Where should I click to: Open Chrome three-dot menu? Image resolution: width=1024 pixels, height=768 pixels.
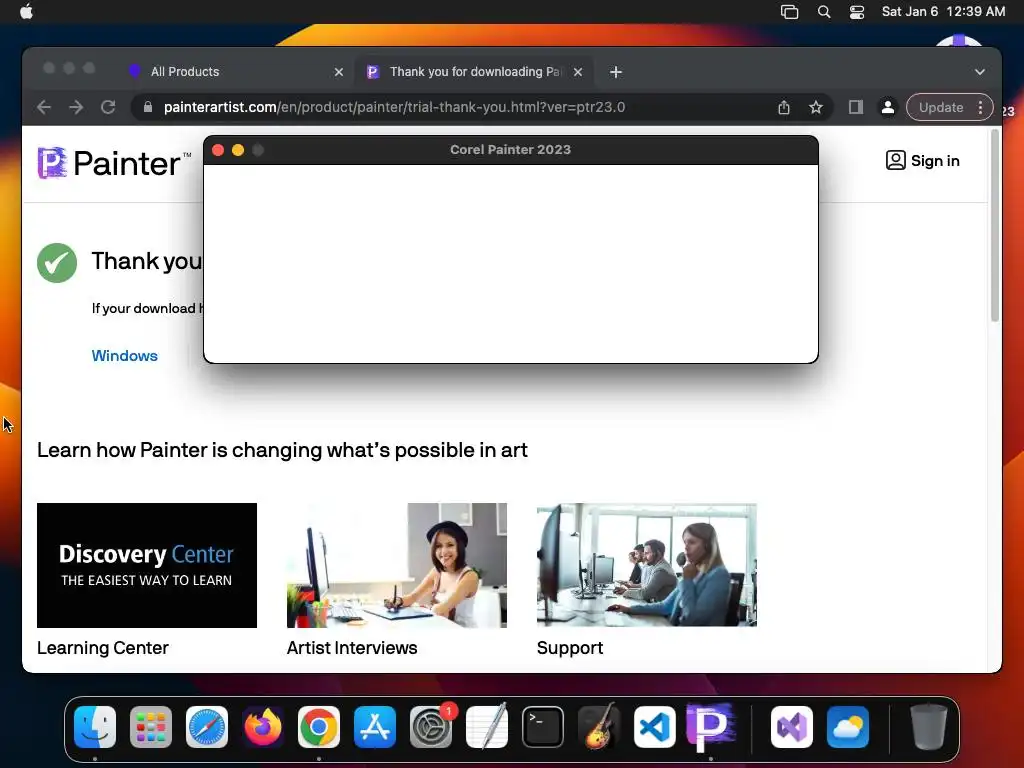coord(980,107)
